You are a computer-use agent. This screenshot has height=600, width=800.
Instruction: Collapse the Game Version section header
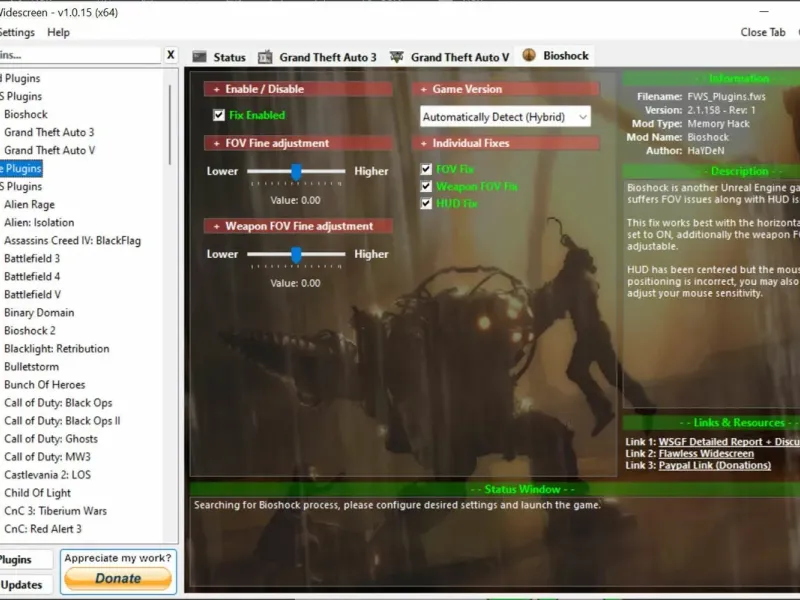505,89
